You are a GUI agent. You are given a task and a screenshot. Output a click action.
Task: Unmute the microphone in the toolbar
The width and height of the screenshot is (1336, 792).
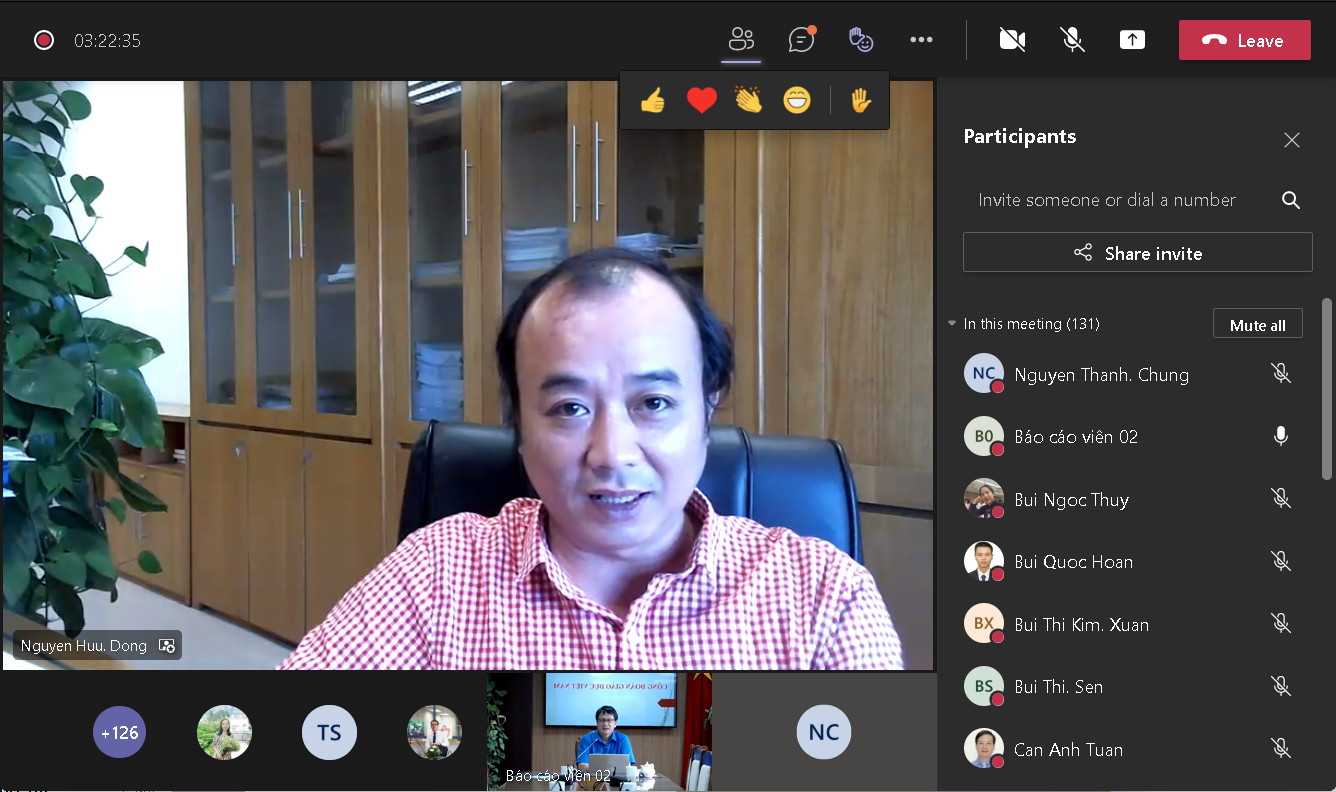(x=1072, y=40)
